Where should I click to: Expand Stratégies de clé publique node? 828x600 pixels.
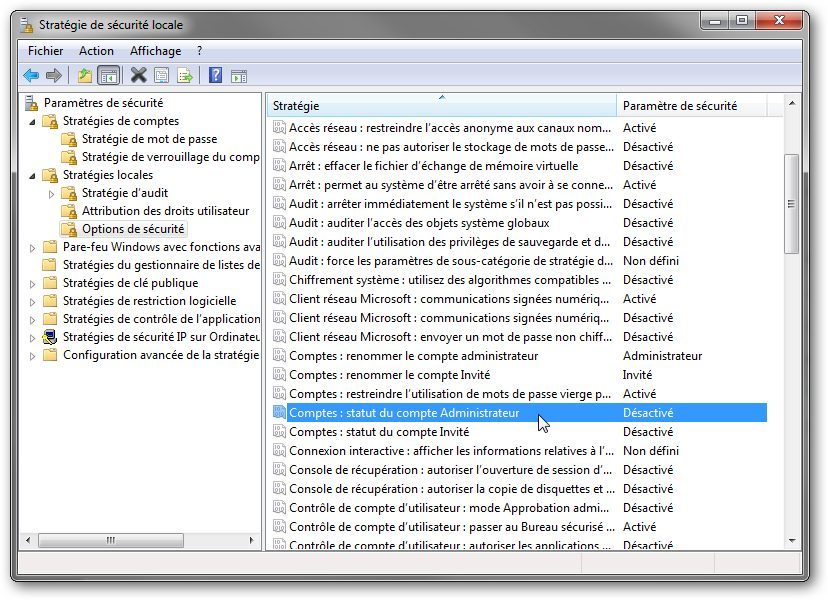[x=32, y=283]
